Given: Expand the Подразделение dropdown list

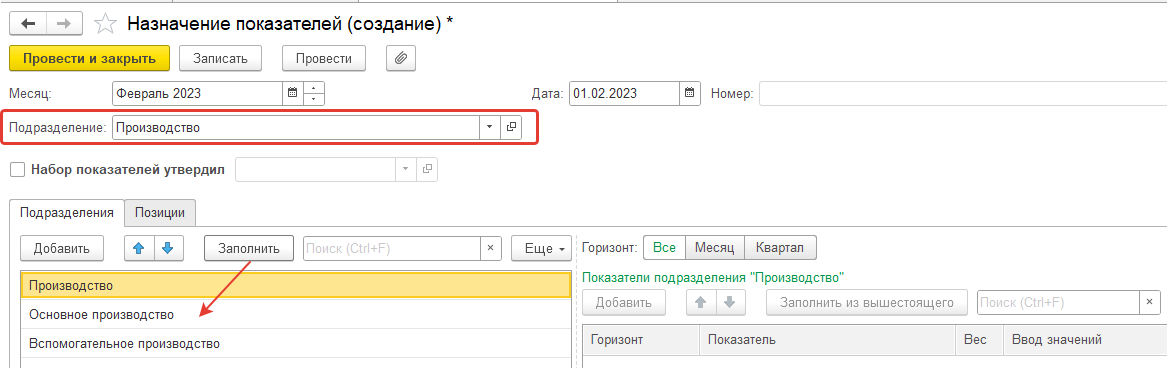Looking at the screenshot, I should pyautogui.click(x=489, y=127).
